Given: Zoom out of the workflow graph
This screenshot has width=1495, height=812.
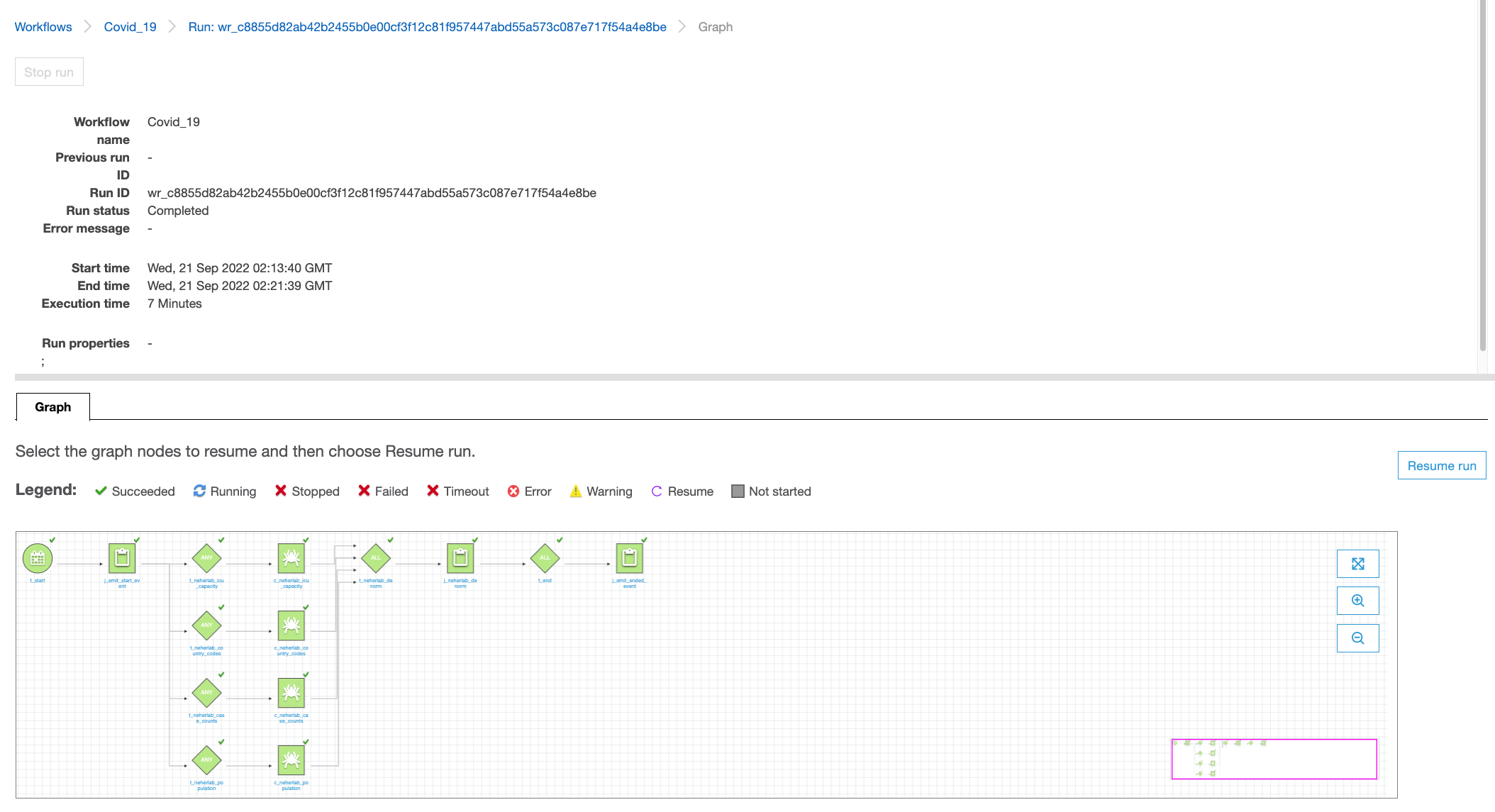Looking at the screenshot, I should [x=1357, y=638].
